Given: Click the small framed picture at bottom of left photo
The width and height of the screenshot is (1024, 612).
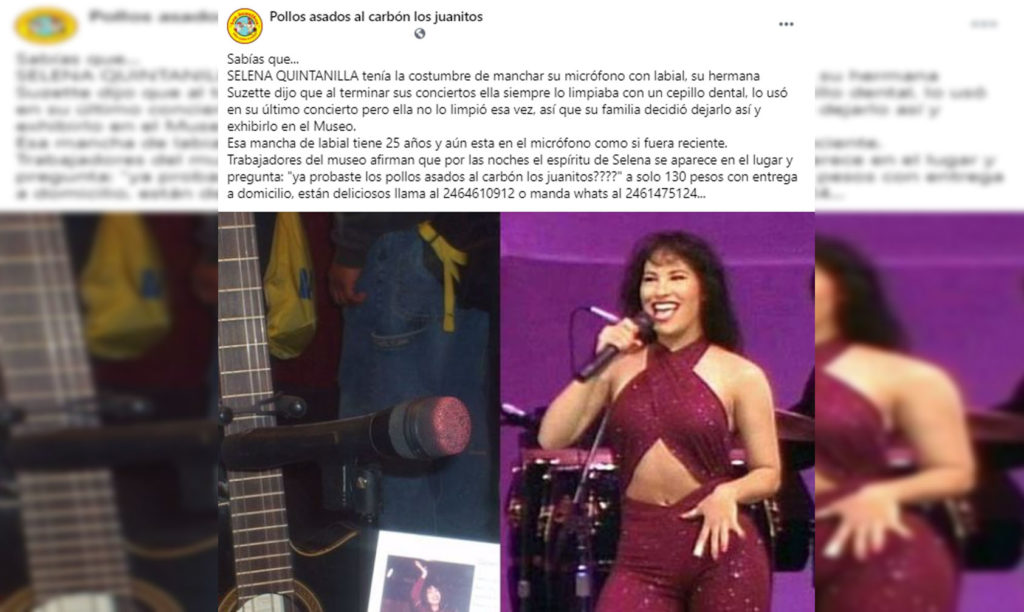Looking at the screenshot, I should click(x=434, y=572).
